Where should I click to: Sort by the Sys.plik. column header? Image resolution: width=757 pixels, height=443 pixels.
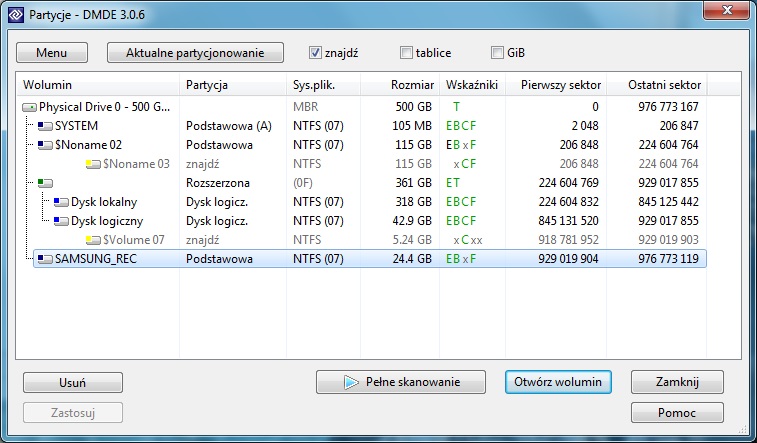click(x=323, y=85)
